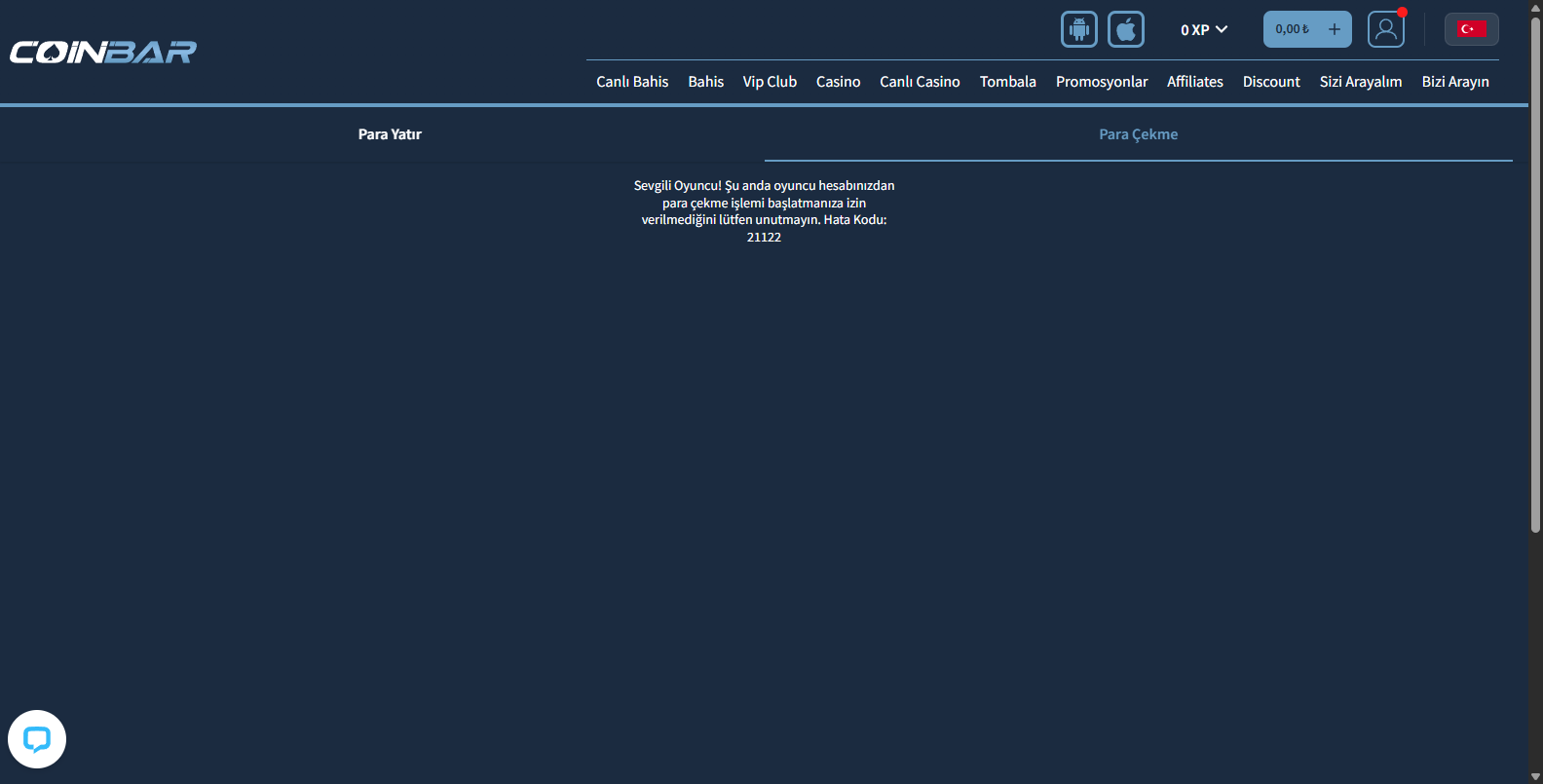This screenshot has width=1543, height=784.
Task: Go to homepage via Coinbar logo
Action: coord(103,52)
